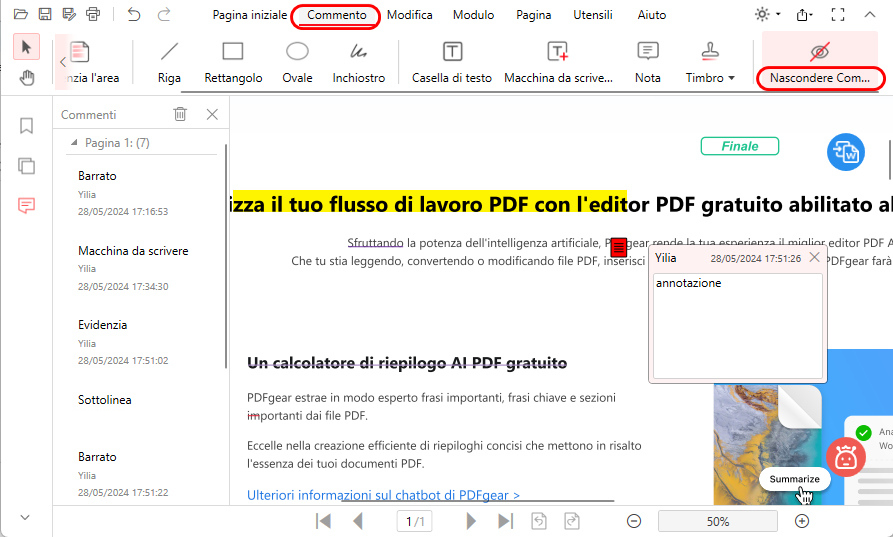
Task: Open the page thumbnails sidebar panel
Action: click(26, 166)
